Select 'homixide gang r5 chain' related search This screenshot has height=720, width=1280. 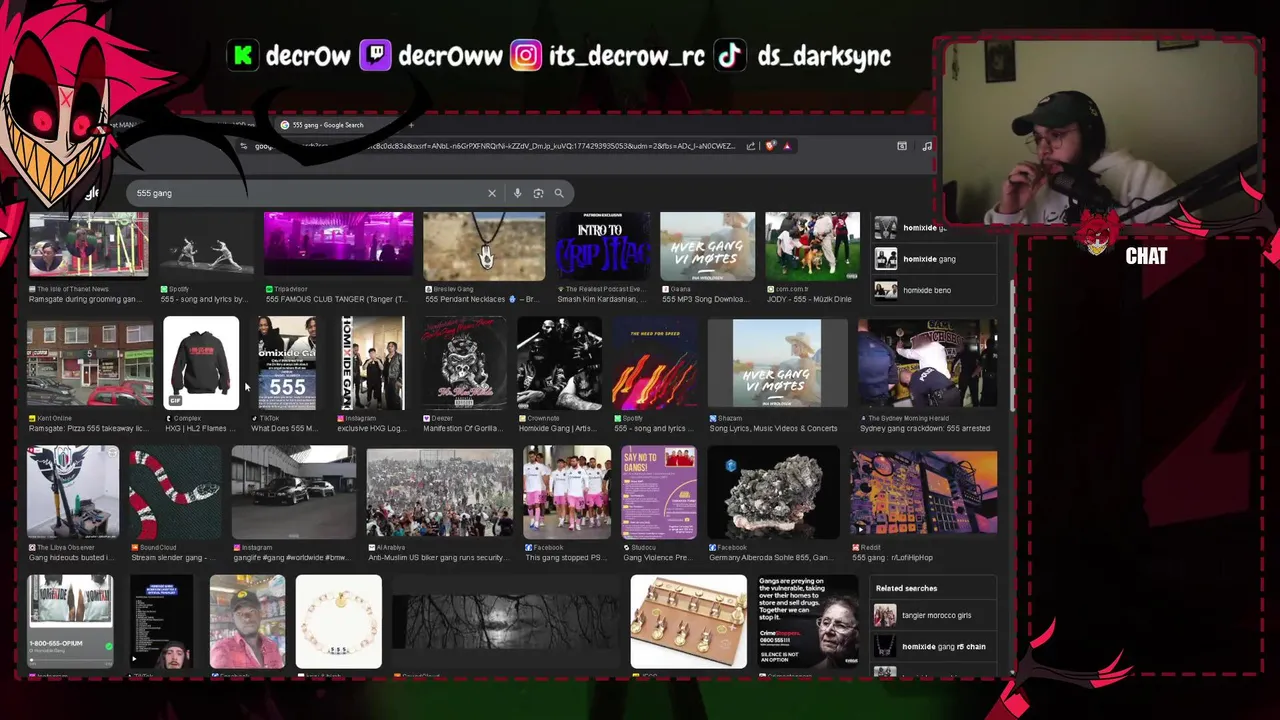click(935, 646)
